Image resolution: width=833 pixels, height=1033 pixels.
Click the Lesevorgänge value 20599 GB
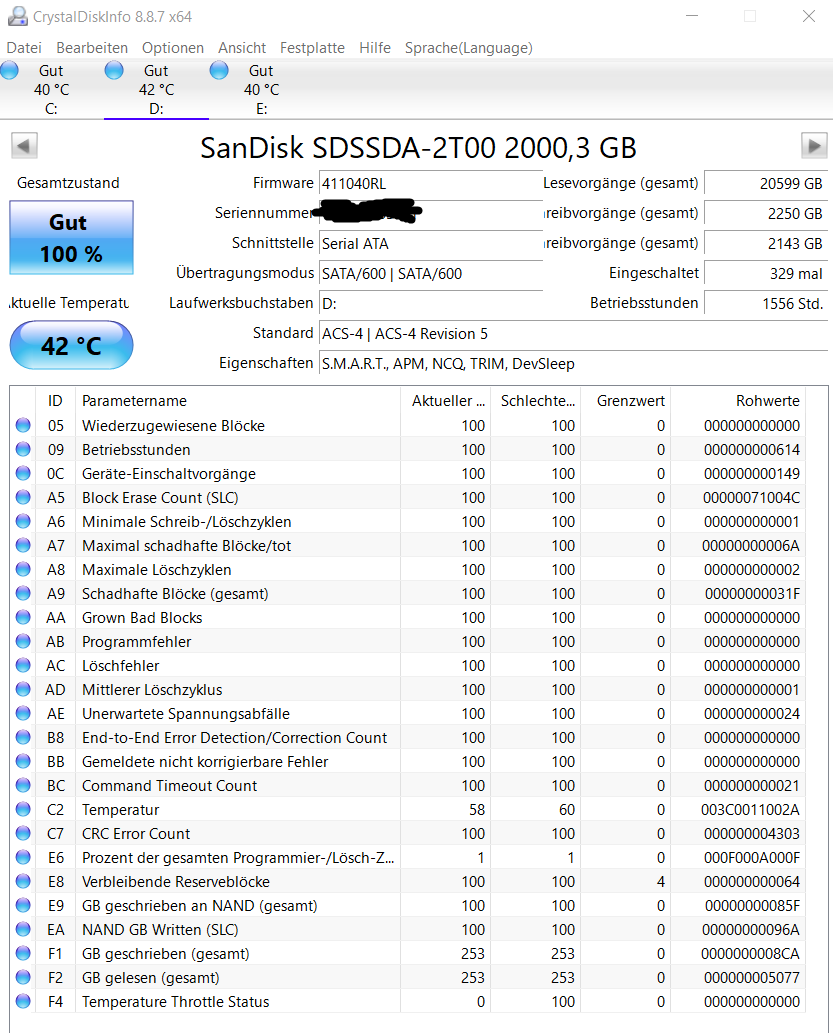coord(766,183)
